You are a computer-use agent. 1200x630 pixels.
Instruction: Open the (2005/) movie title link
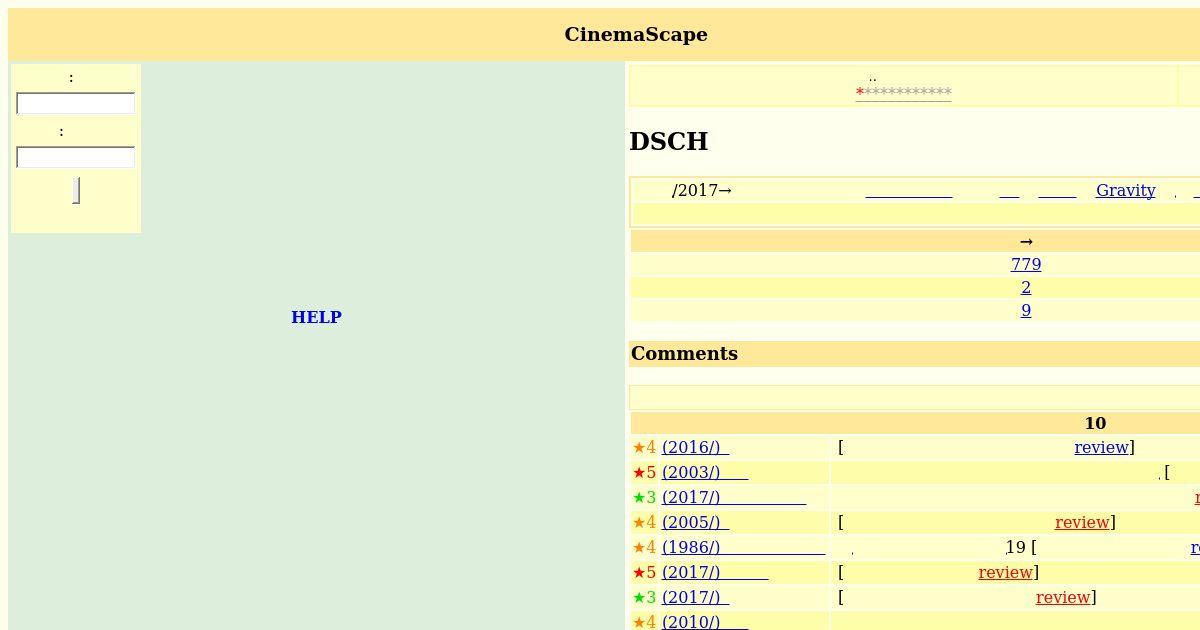click(695, 522)
